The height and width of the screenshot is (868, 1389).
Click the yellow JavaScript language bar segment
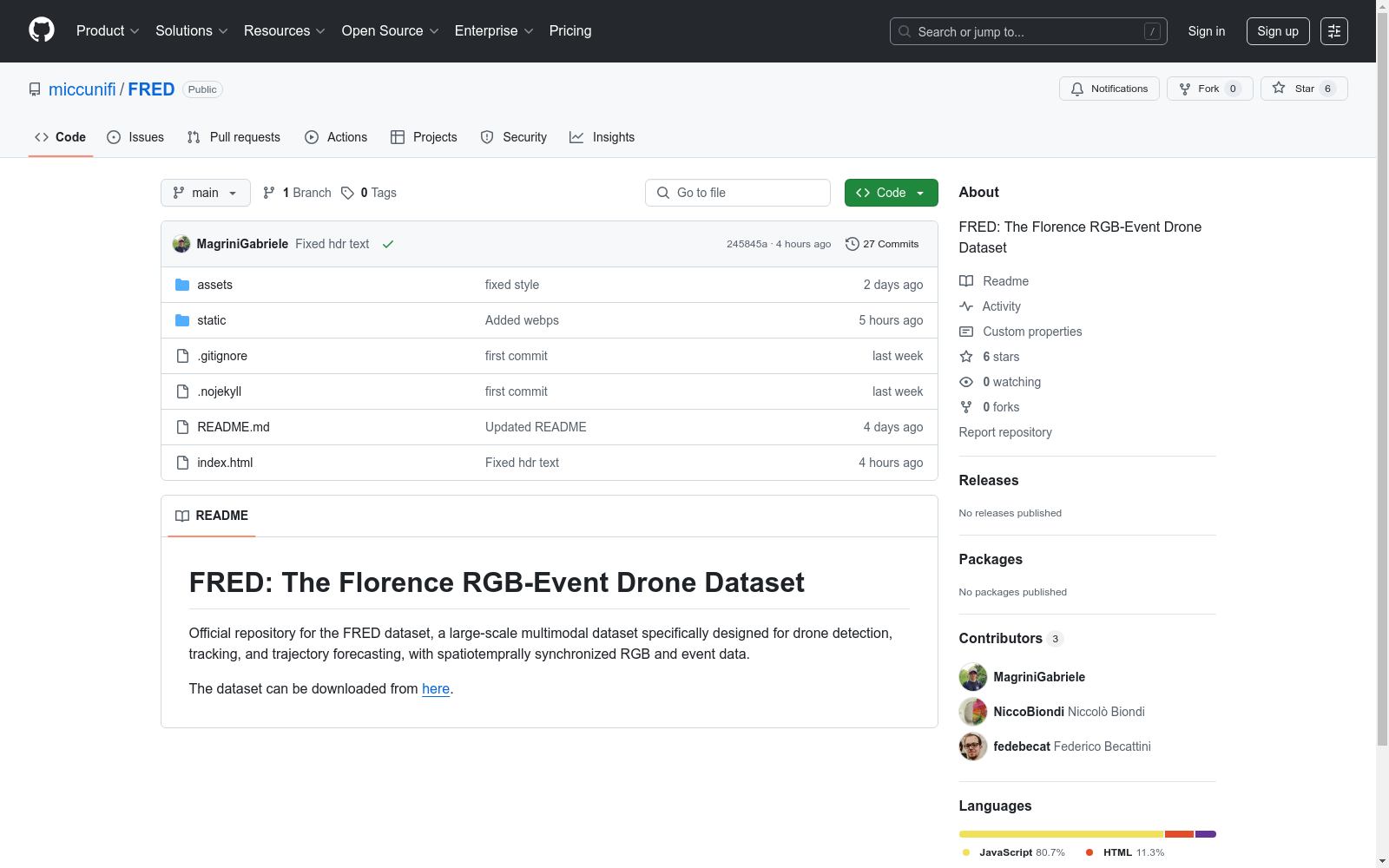pyautogui.click(x=1061, y=834)
